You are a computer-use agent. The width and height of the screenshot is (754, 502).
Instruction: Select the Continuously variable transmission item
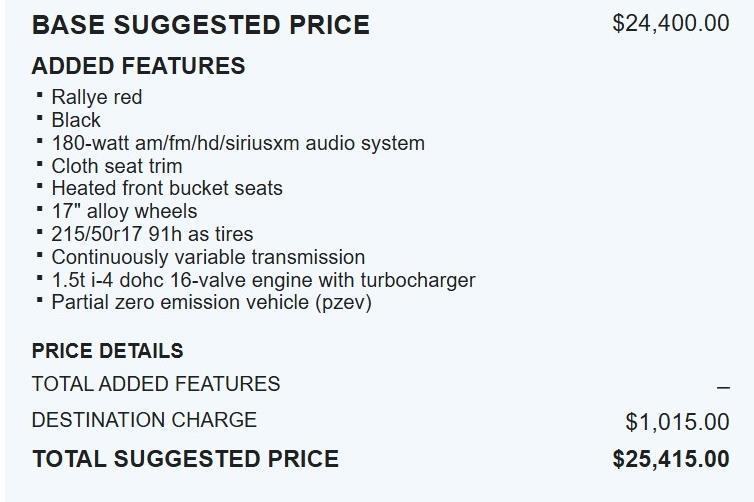tap(208, 257)
